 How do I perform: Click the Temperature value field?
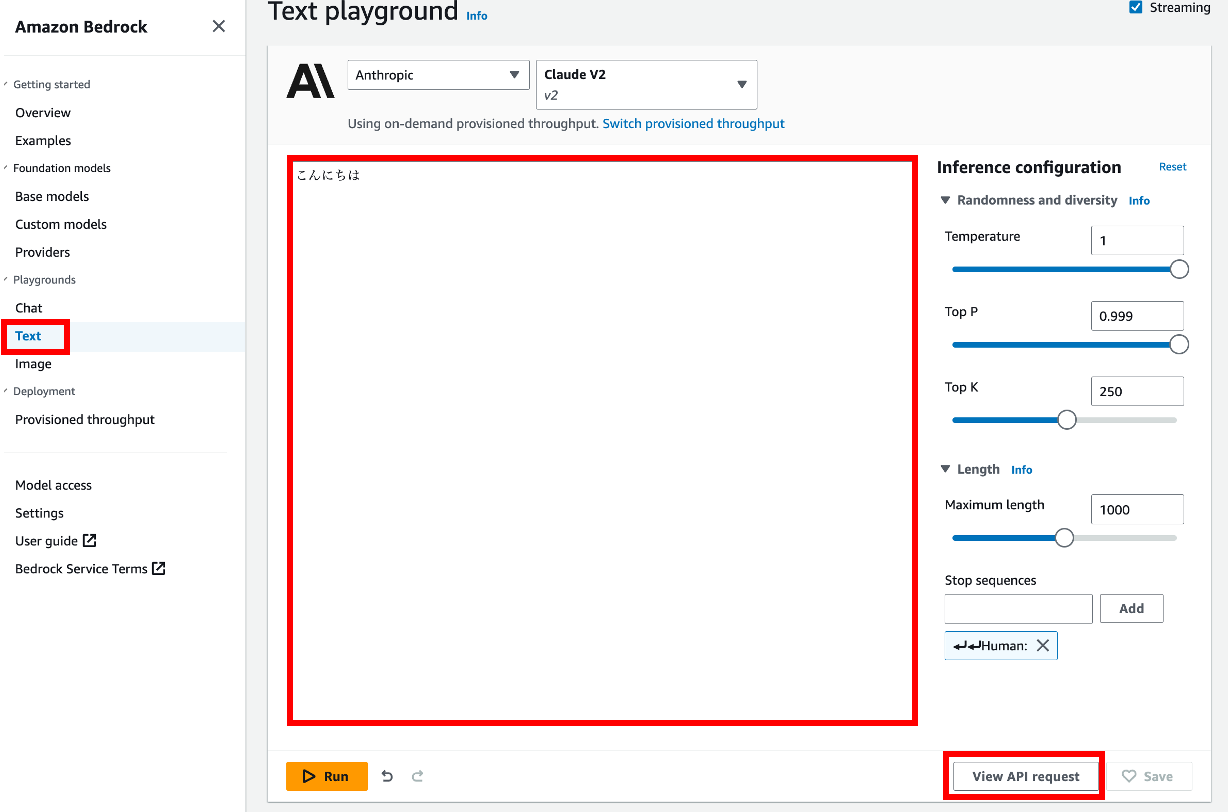click(x=1137, y=240)
